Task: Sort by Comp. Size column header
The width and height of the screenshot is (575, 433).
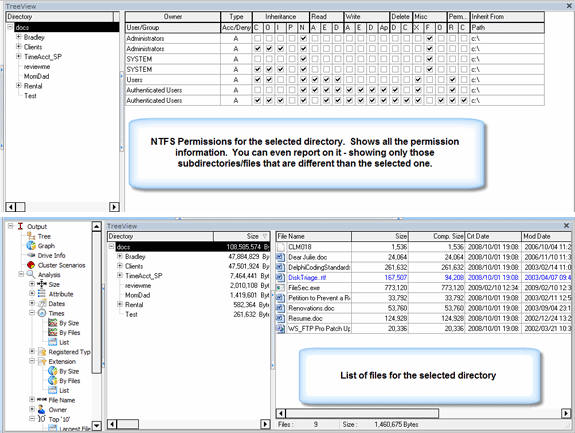Action: tap(436, 236)
